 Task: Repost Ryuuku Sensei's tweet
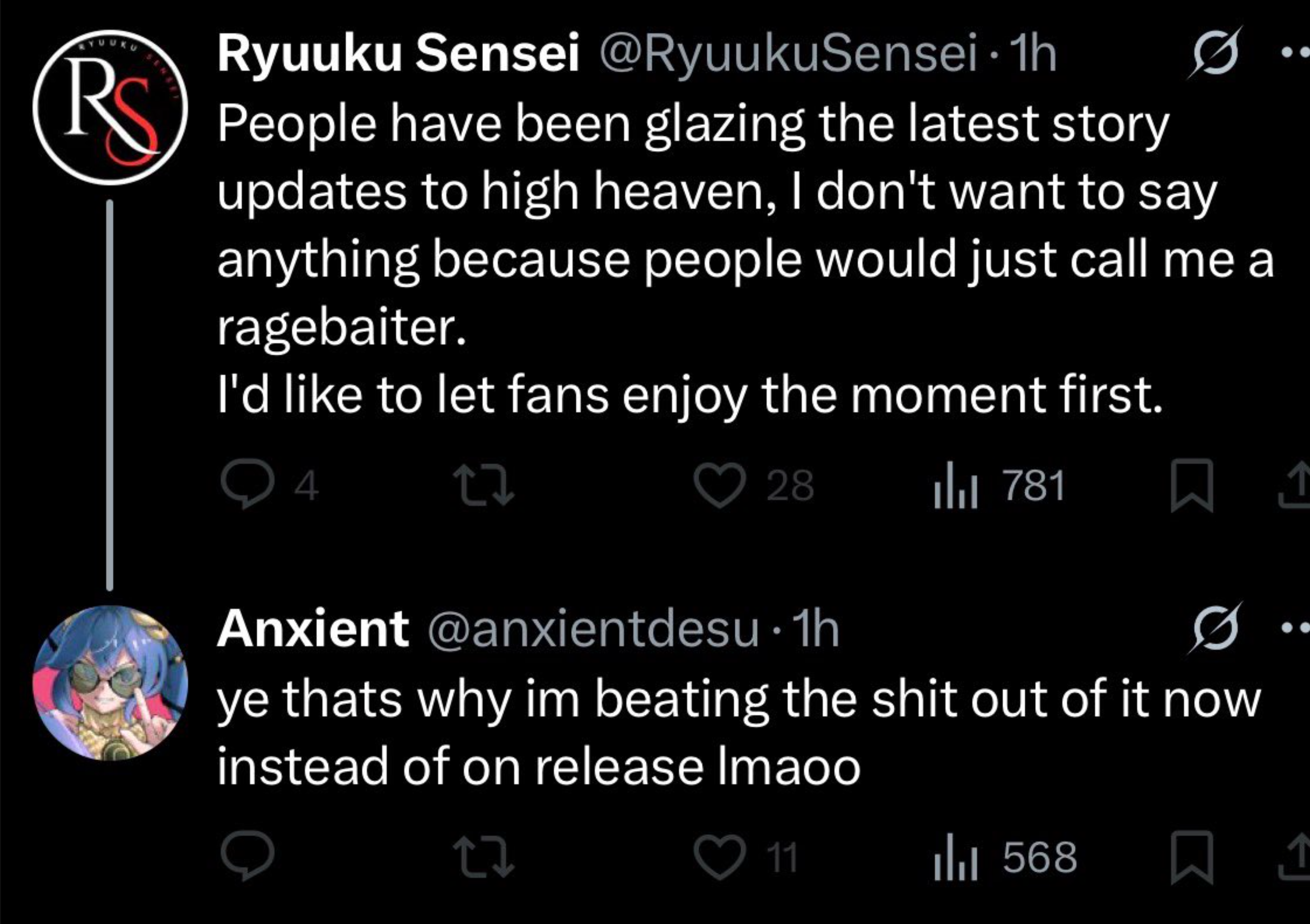point(484,487)
